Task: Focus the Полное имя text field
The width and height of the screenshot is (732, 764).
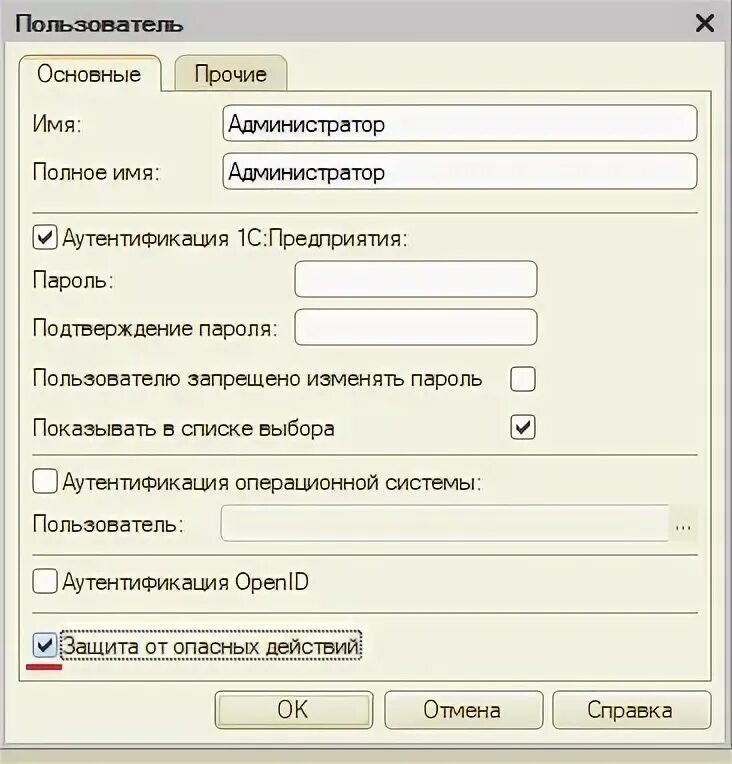Action: (x=460, y=172)
